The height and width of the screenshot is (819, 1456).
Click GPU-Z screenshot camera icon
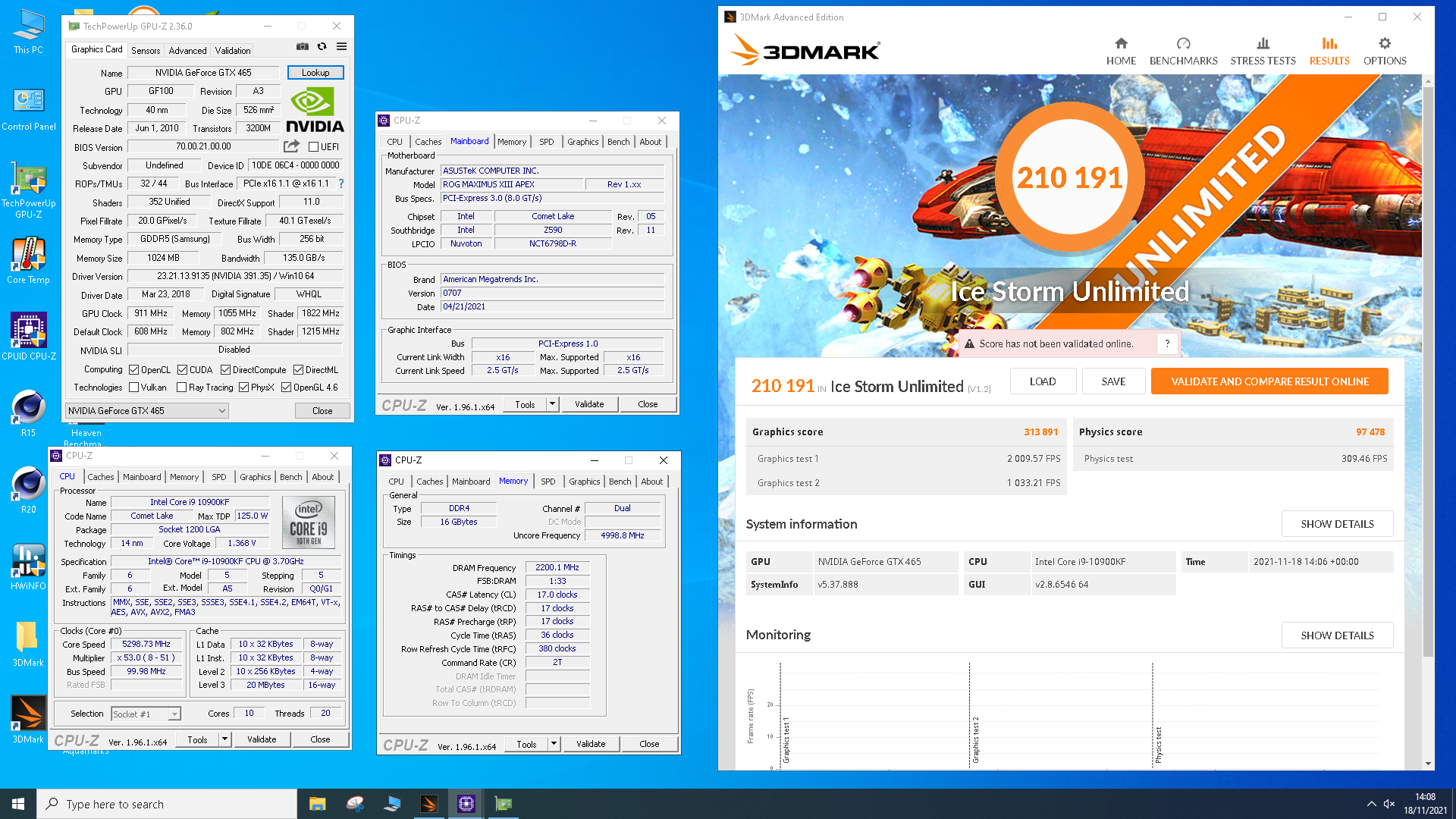click(303, 46)
